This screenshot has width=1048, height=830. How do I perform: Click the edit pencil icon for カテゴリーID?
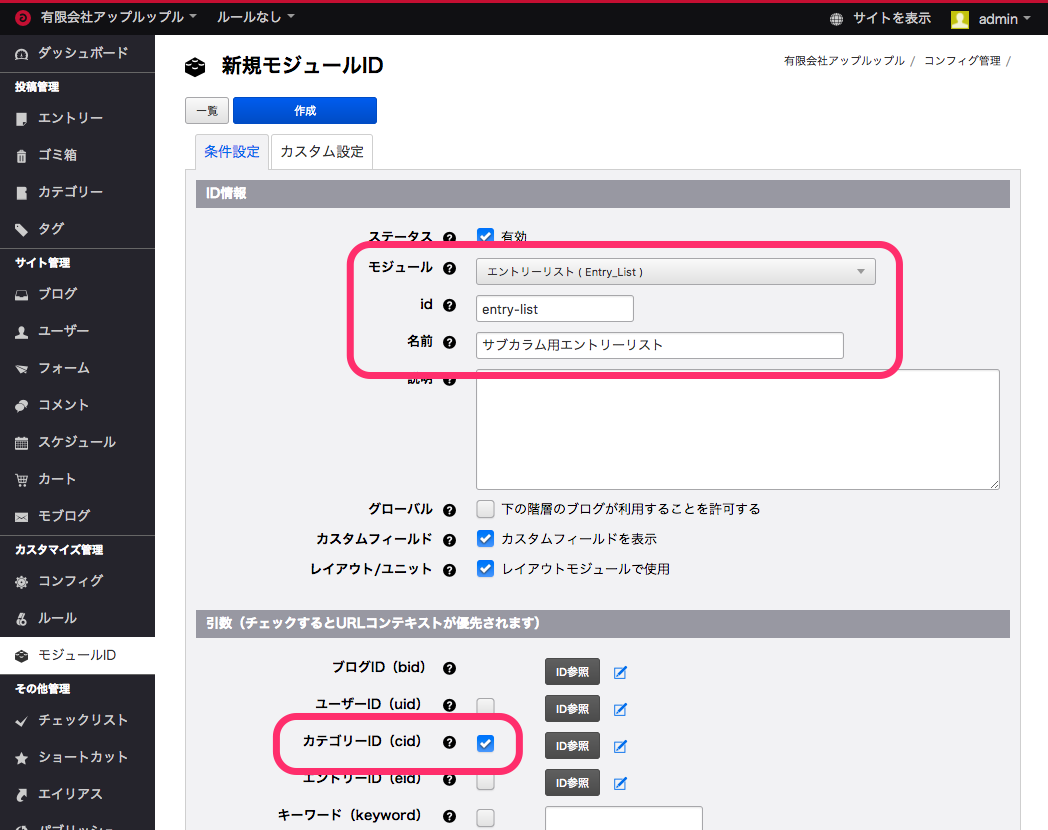(620, 746)
